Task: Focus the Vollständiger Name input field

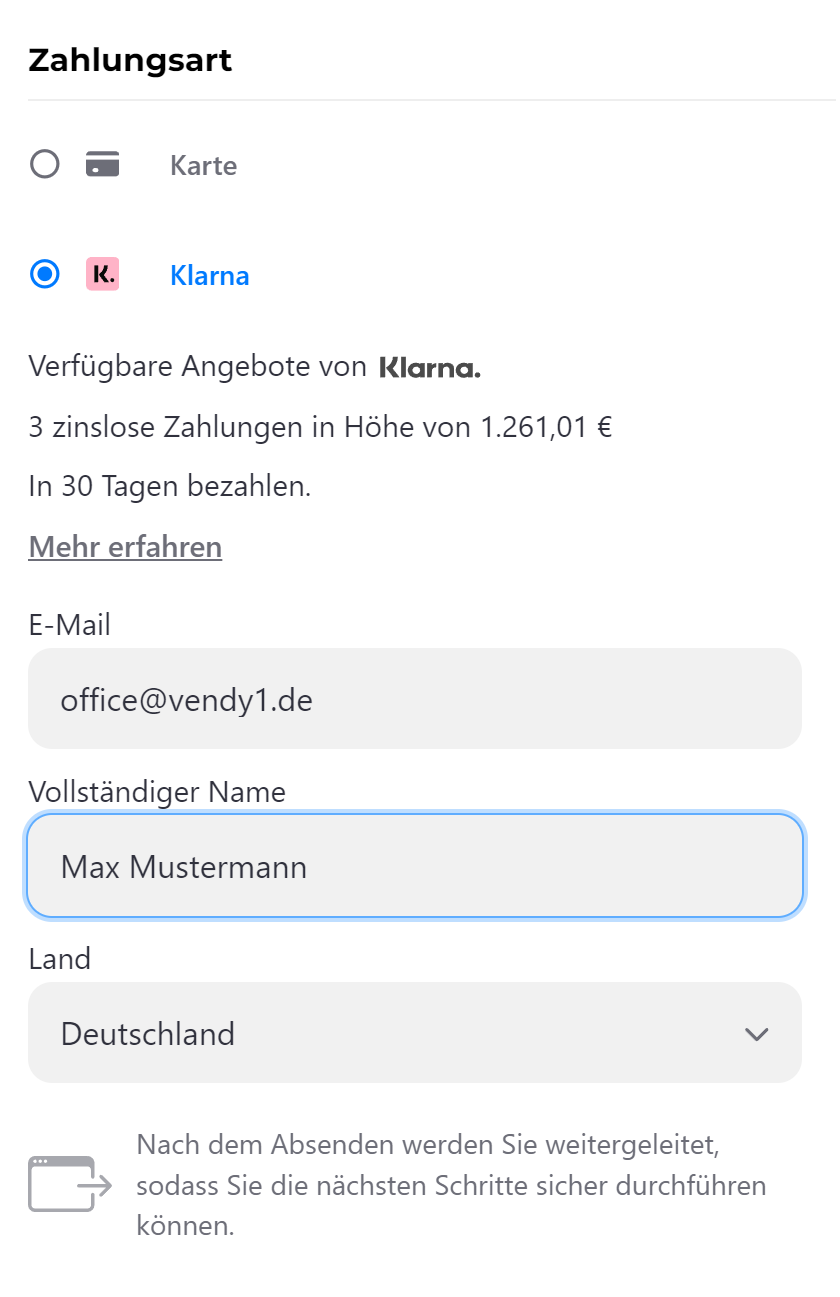Action: pos(415,866)
